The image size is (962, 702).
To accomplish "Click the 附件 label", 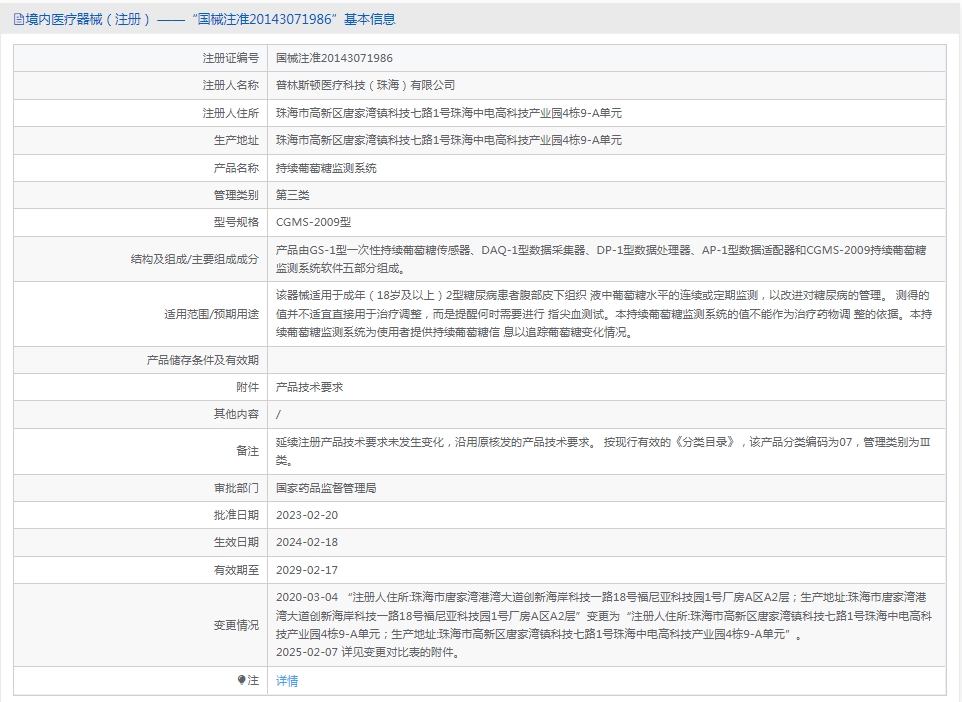I will click(247, 387).
